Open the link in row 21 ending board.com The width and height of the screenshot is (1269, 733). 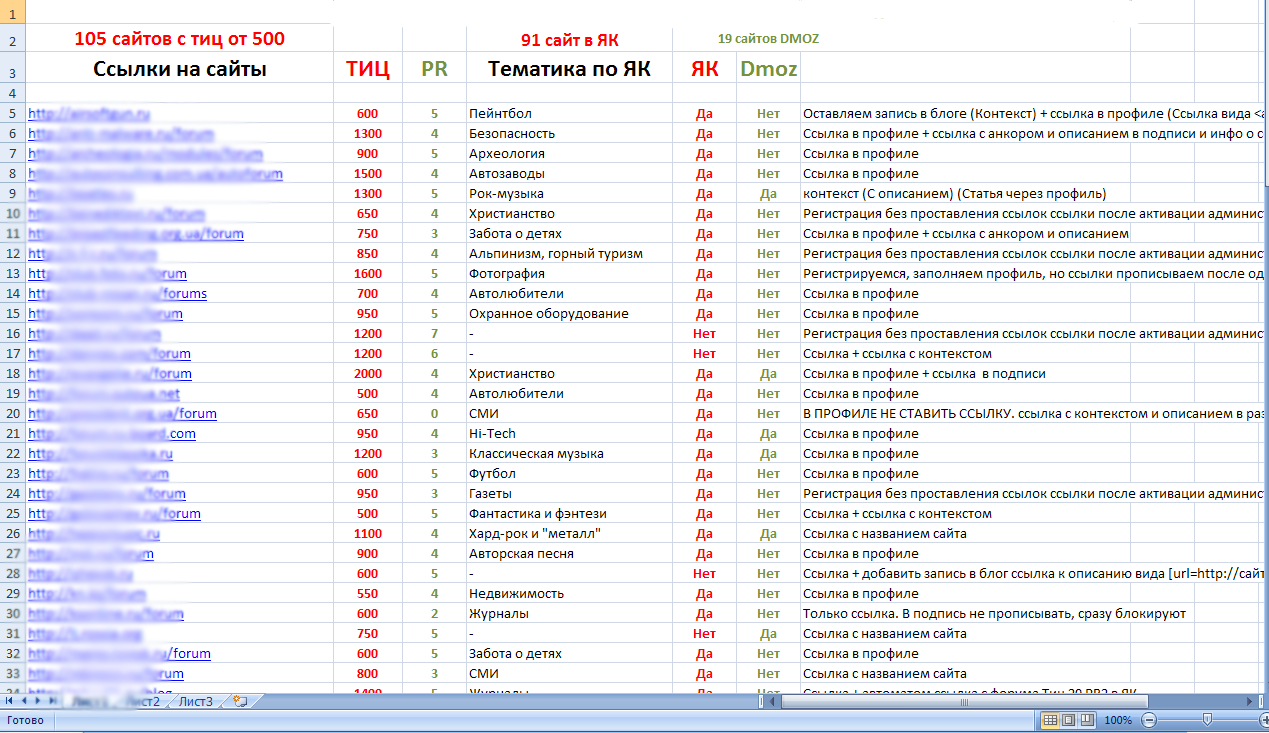pyautogui.click(x=112, y=433)
